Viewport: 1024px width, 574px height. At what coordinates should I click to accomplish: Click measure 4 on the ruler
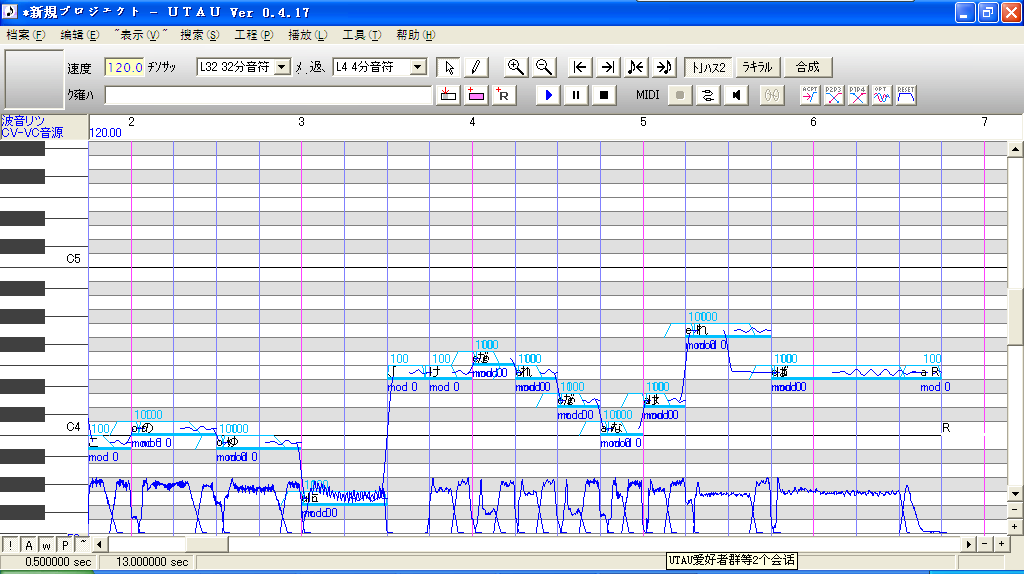click(472, 122)
